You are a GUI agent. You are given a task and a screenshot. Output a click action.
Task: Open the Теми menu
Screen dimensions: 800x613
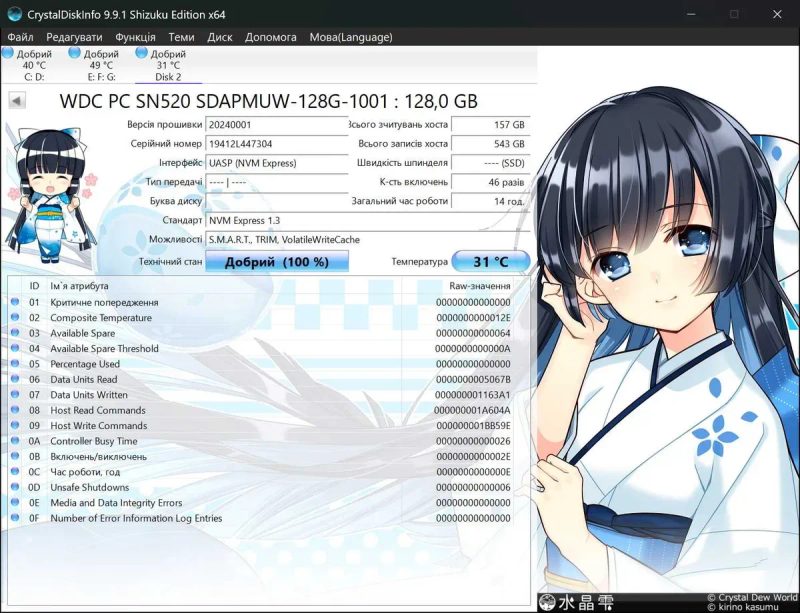coord(181,37)
